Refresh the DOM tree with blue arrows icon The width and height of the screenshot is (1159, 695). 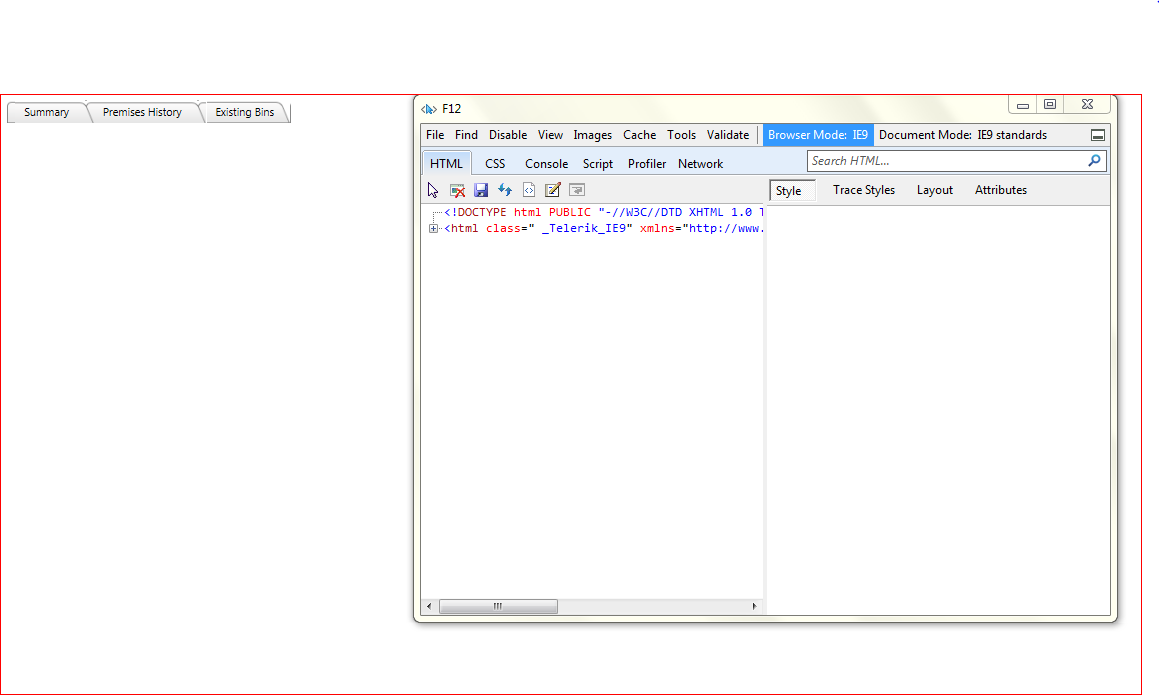[505, 190]
